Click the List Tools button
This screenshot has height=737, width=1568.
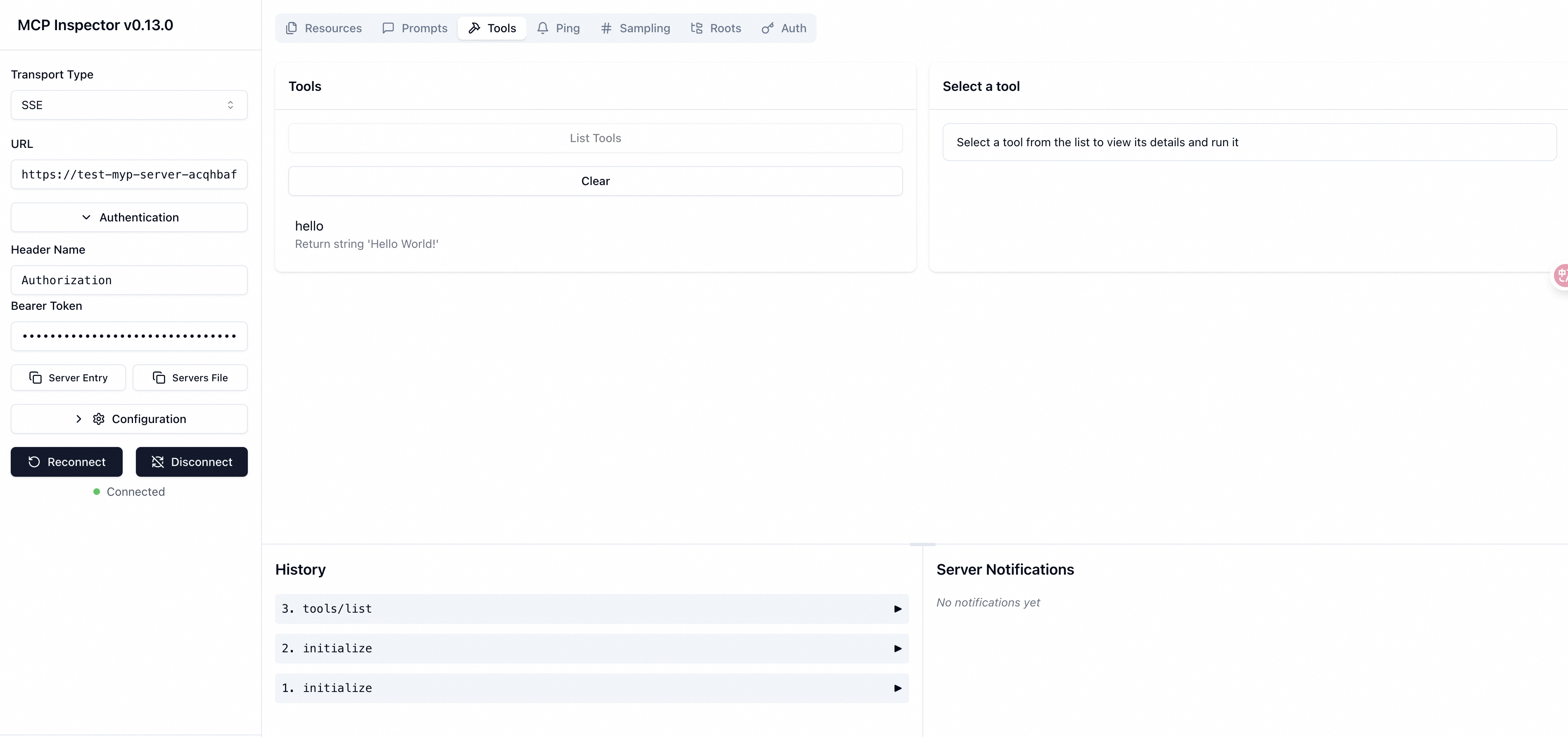(x=595, y=138)
